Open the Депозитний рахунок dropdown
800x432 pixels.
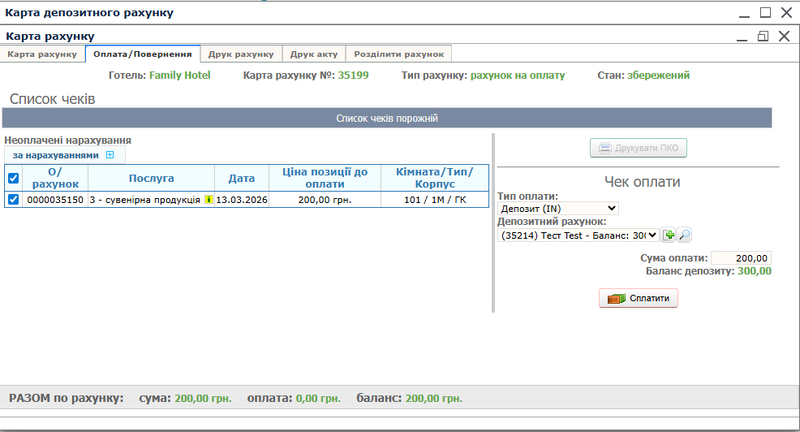click(x=579, y=235)
